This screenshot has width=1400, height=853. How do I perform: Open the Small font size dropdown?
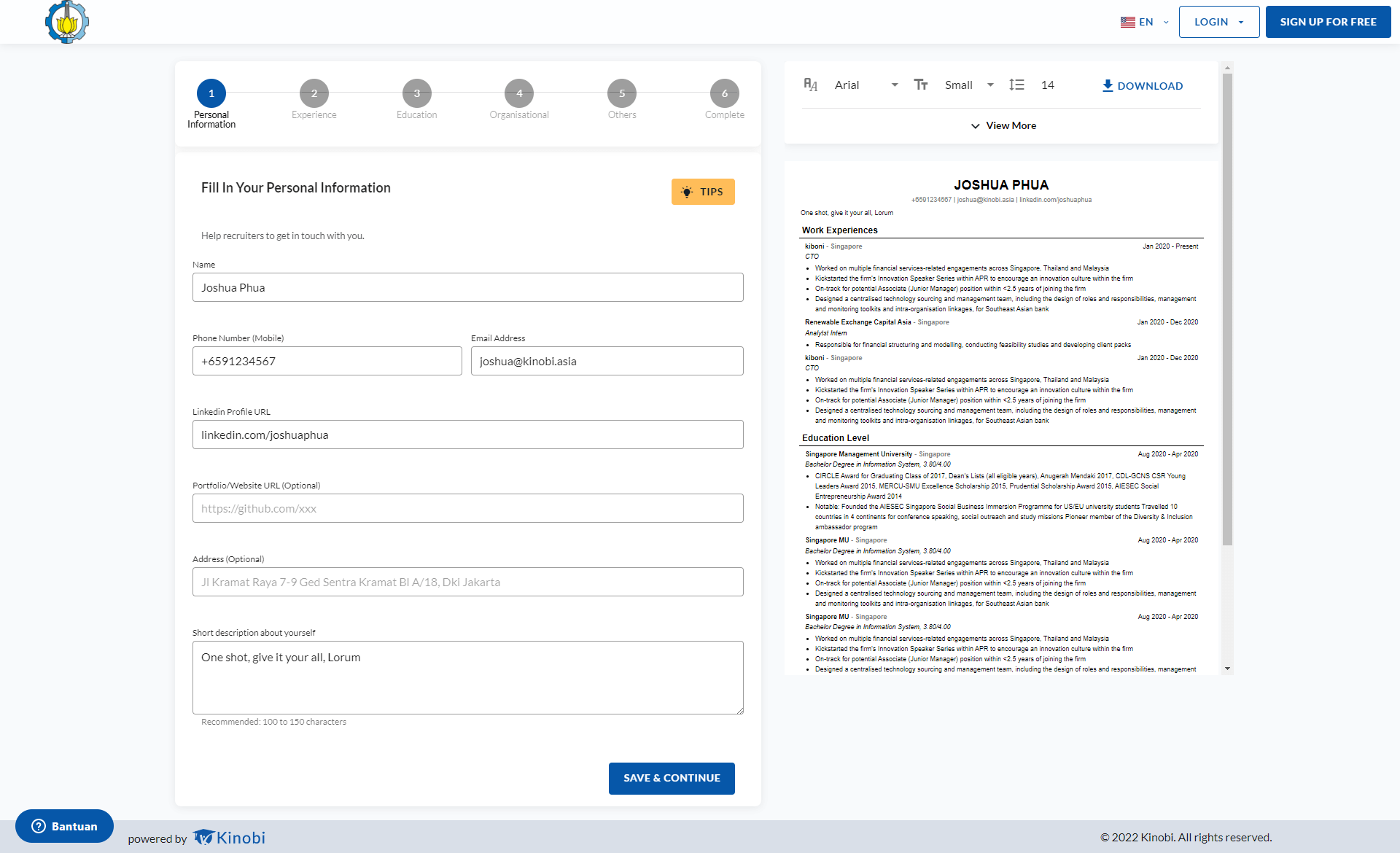(969, 85)
